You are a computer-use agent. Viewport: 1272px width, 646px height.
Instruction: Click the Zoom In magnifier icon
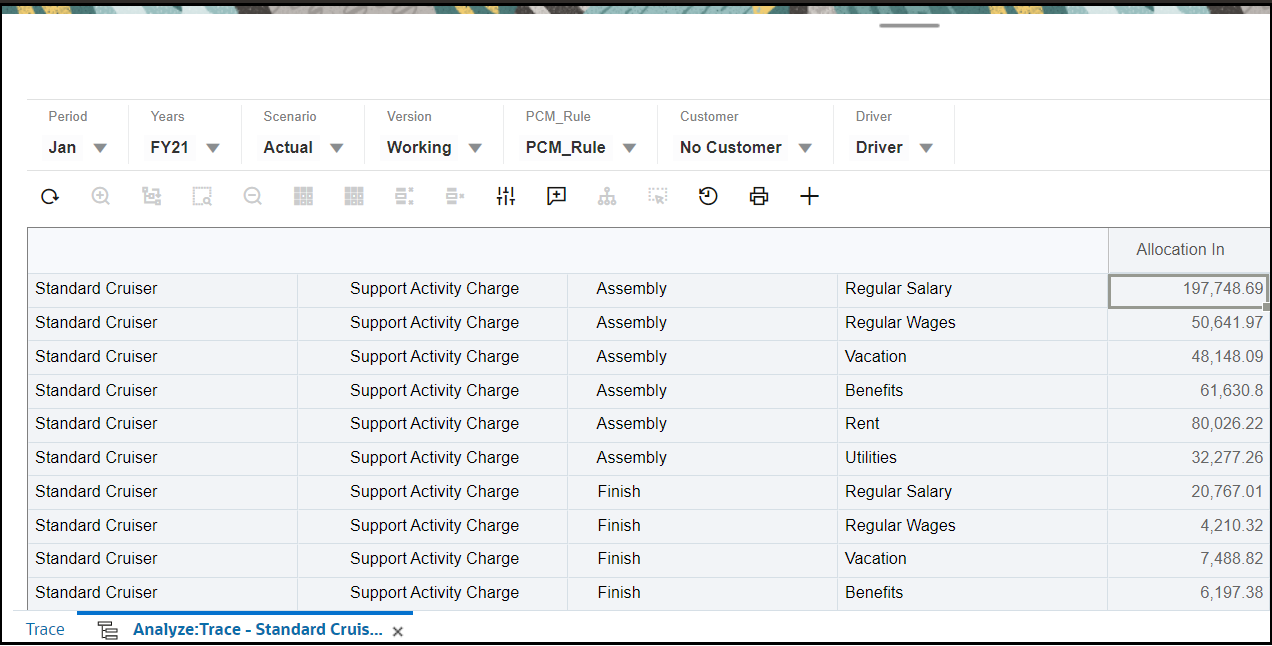pyautogui.click(x=101, y=197)
